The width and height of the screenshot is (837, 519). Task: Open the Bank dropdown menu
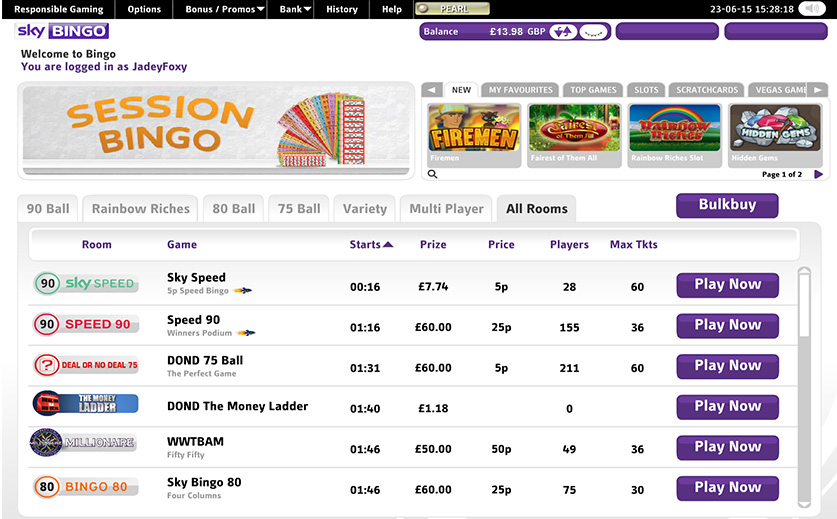[295, 9]
